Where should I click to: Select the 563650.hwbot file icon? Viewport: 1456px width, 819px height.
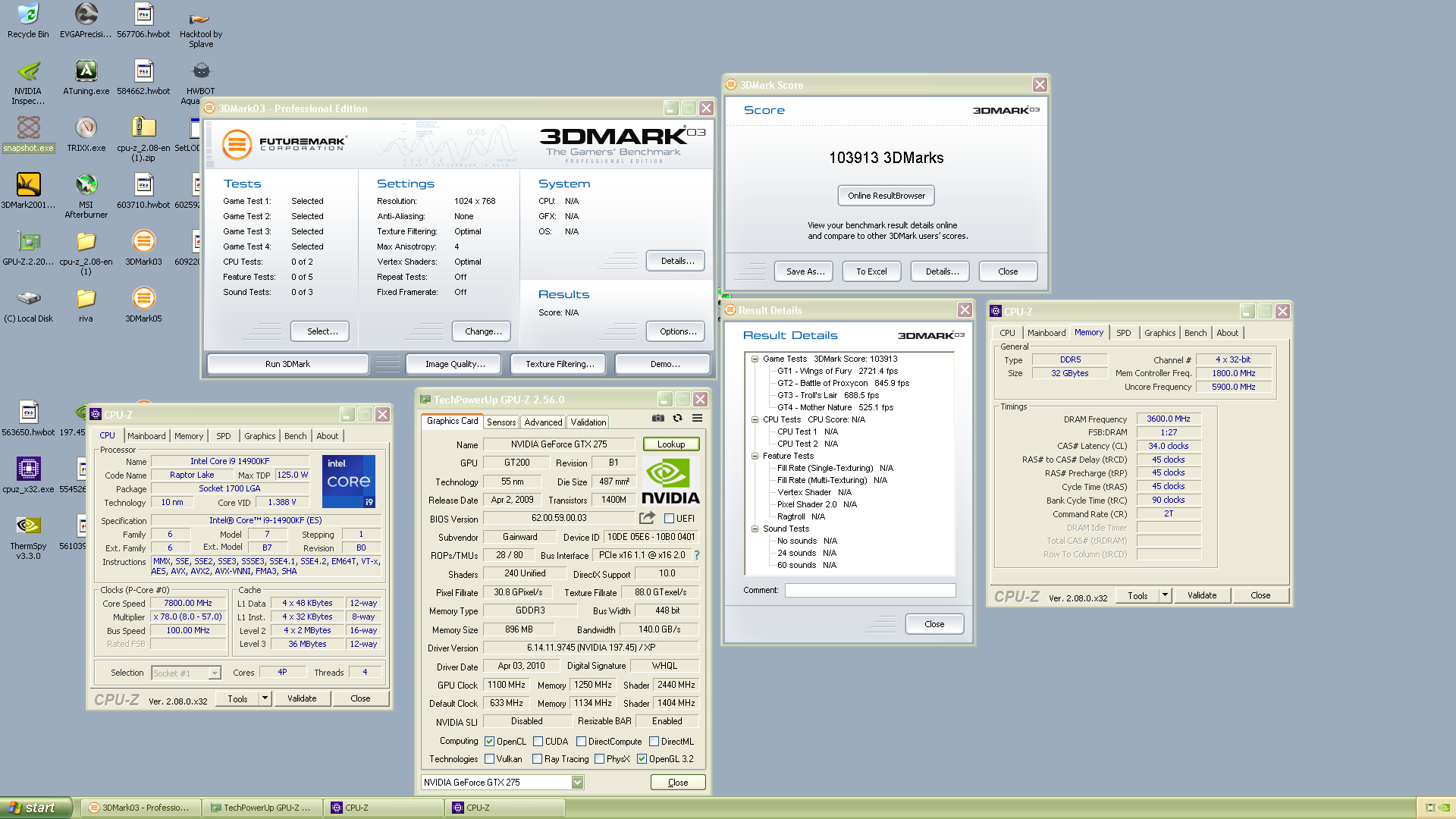(28, 419)
